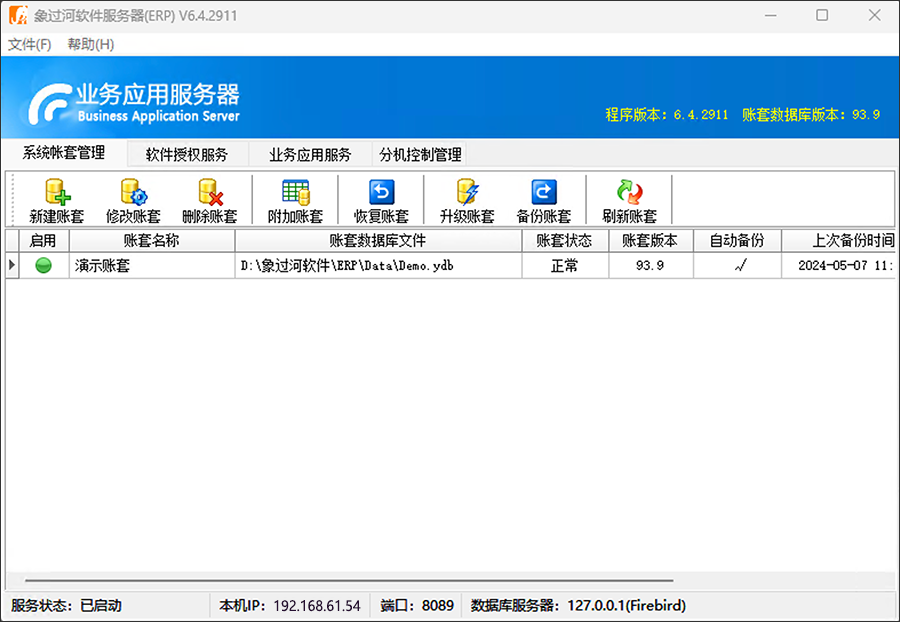Image resolution: width=900 pixels, height=622 pixels.
Task: Refresh list with 刷新账套
Action: pyautogui.click(x=630, y=200)
